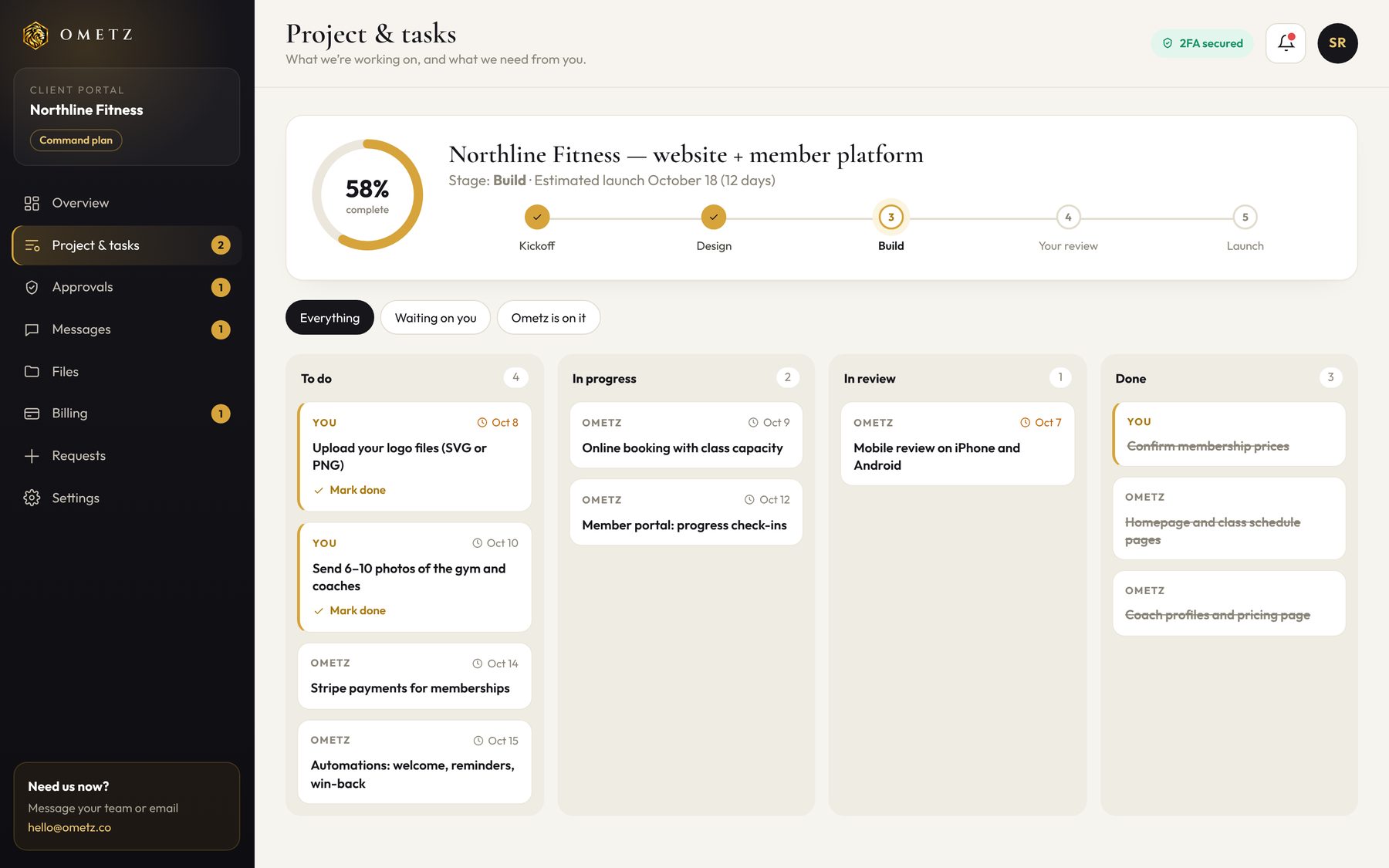
Task: Click the Requests plus icon
Action: click(32, 456)
